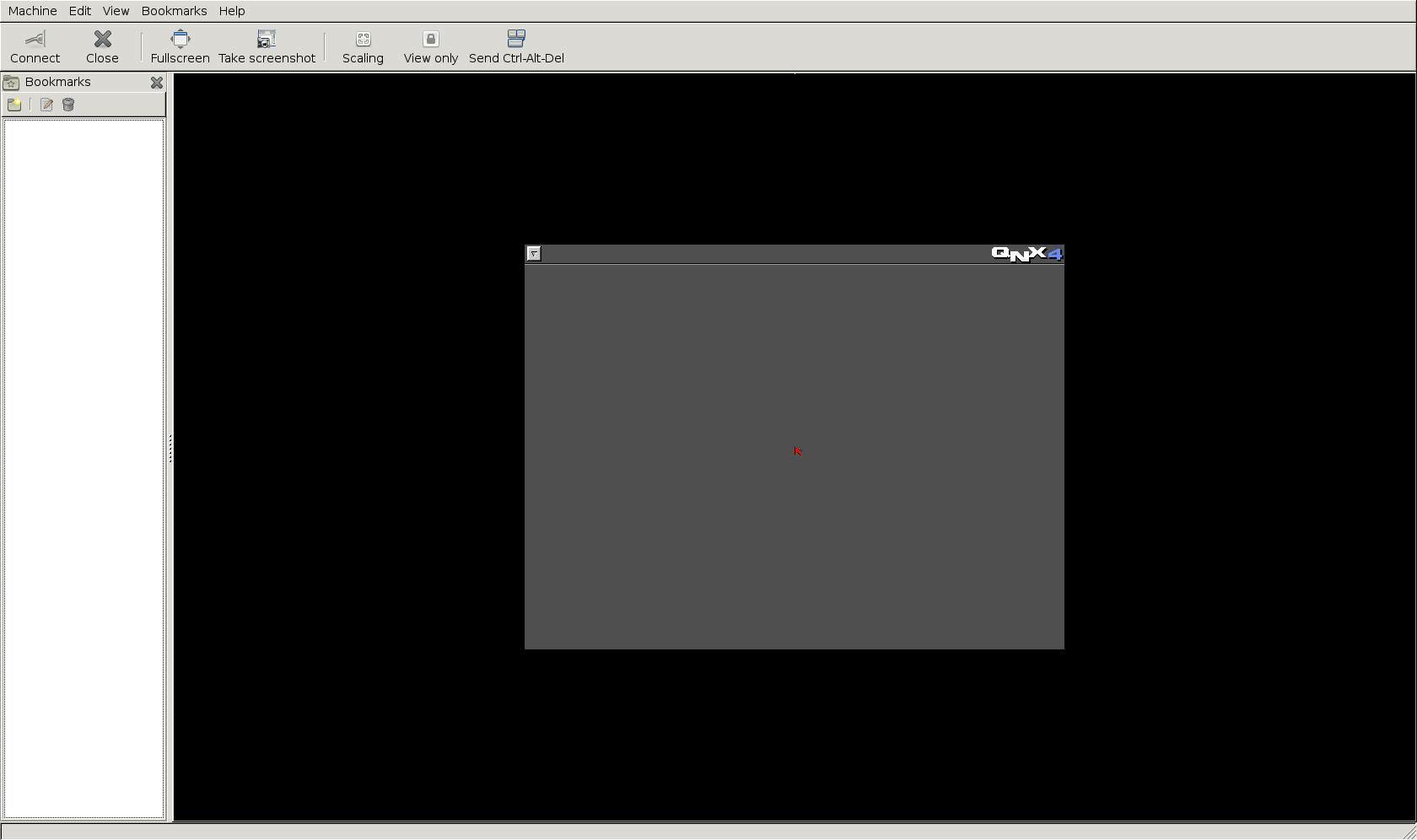Viewport: 1417px width, 840px height.
Task: Click the Connect toolbar icon
Action: tap(35, 46)
